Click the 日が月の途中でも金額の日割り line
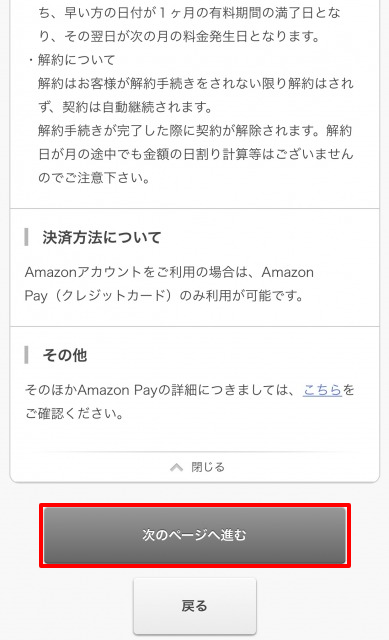 [196, 154]
